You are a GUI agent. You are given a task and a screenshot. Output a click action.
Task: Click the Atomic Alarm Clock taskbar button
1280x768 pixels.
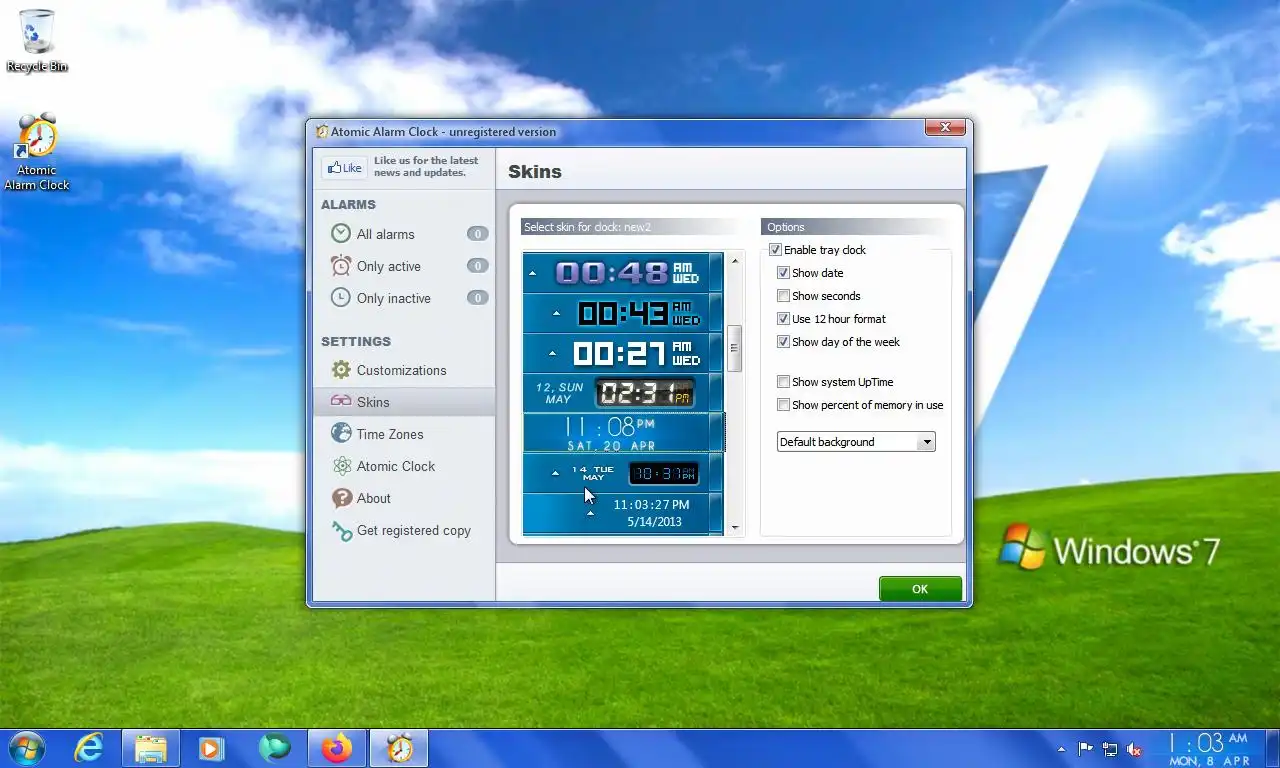coord(399,748)
